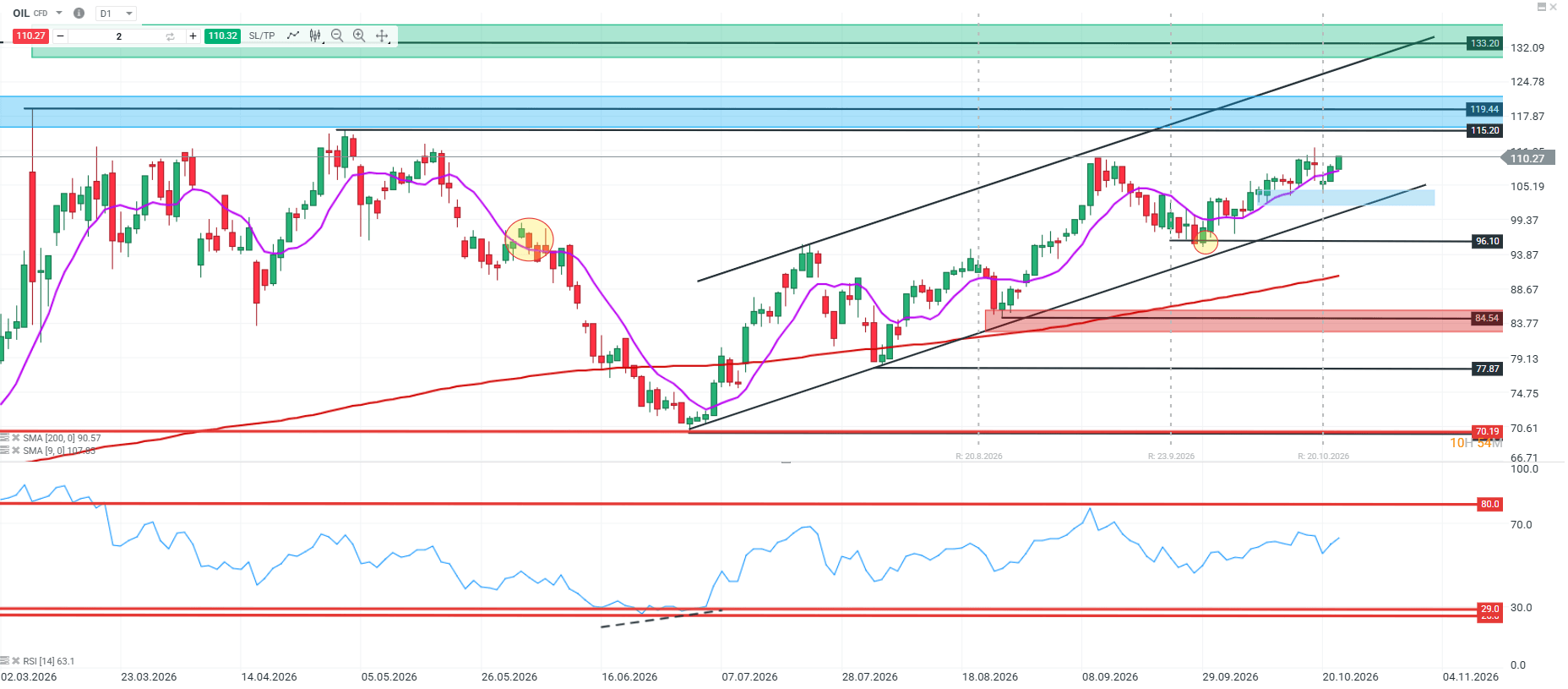The image size is (1568, 689).
Task: Buy at the green 110.32 price button
Action: (223, 36)
